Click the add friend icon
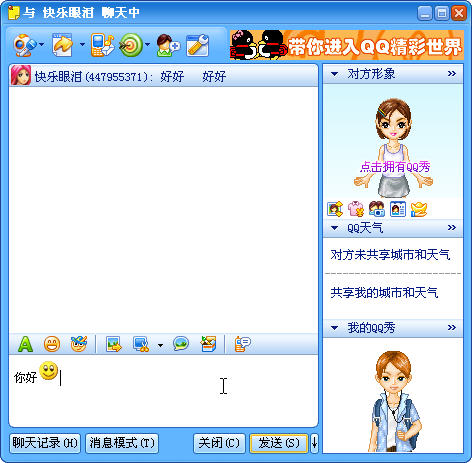Viewport: 472px width, 463px height. [168, 45]
